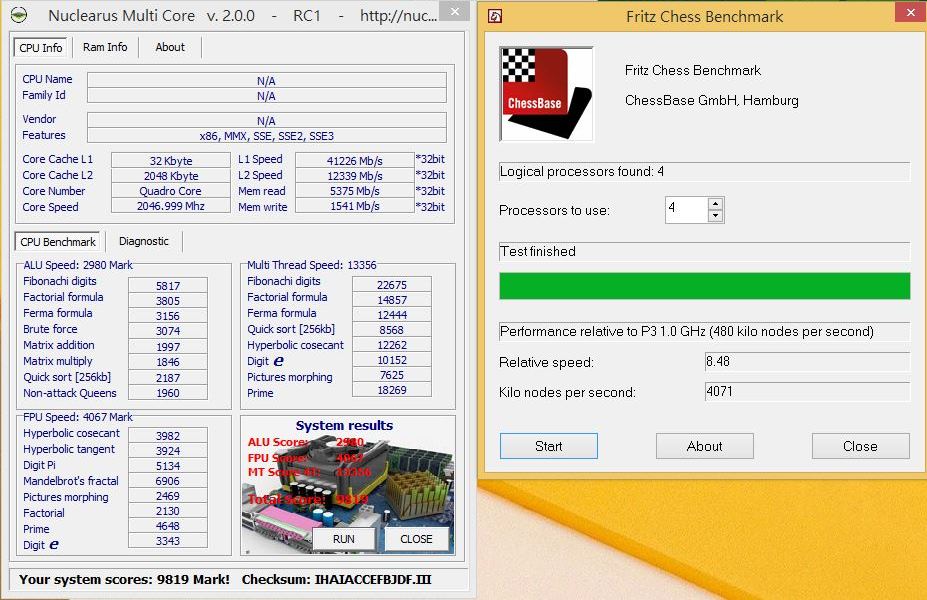
Task: Click the Relative speed value 8.48
Action: click(x=807, y=362)
